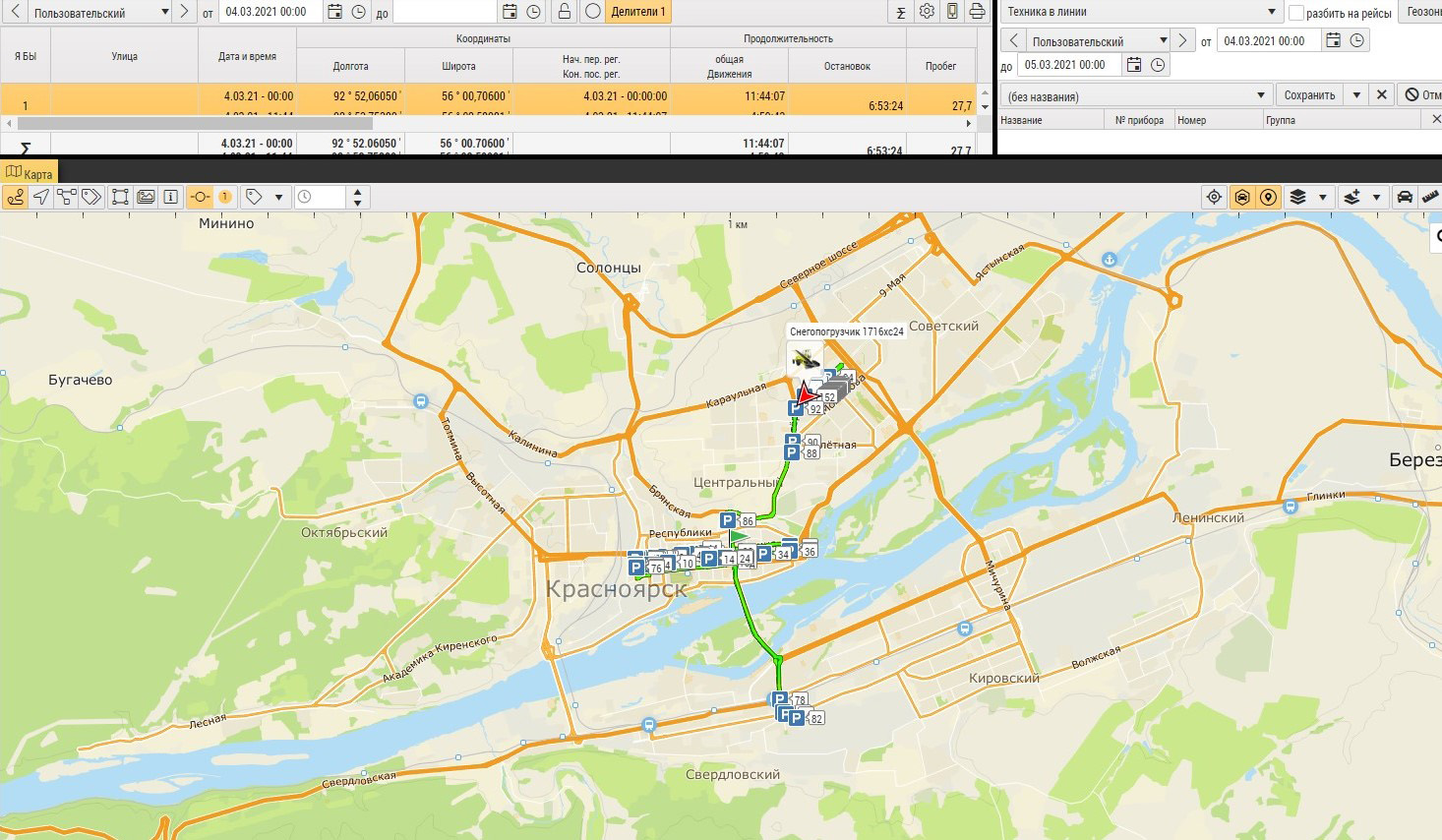1442x840 pixels.
Task: Switch to the Карта tab
Action: (x=30, y=173)
